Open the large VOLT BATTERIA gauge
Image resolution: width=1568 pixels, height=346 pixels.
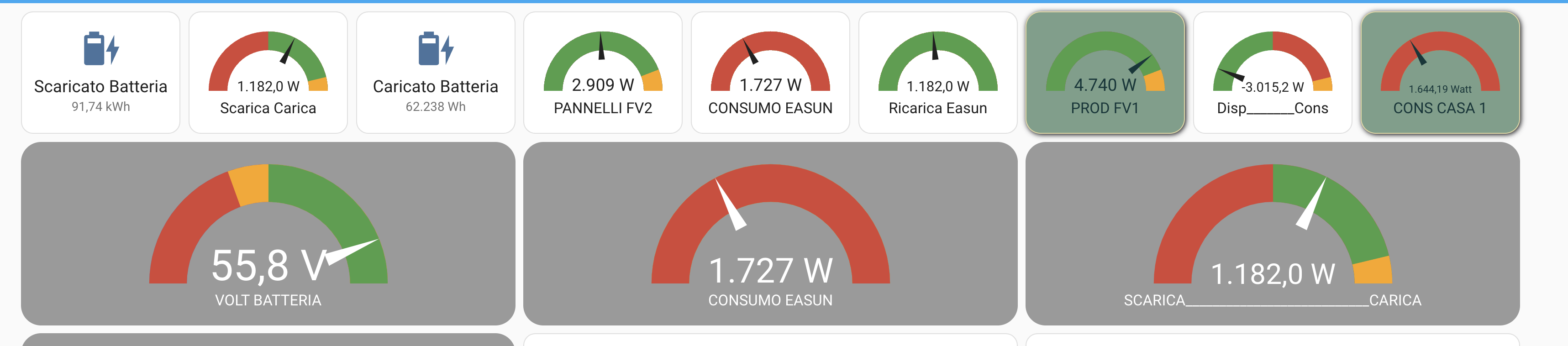[268, 223]
